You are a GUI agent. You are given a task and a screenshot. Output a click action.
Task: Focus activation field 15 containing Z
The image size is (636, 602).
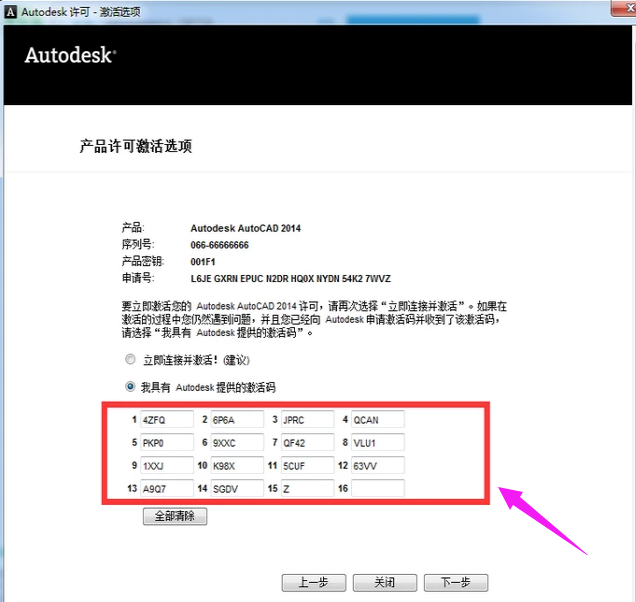tap(306, 489)
